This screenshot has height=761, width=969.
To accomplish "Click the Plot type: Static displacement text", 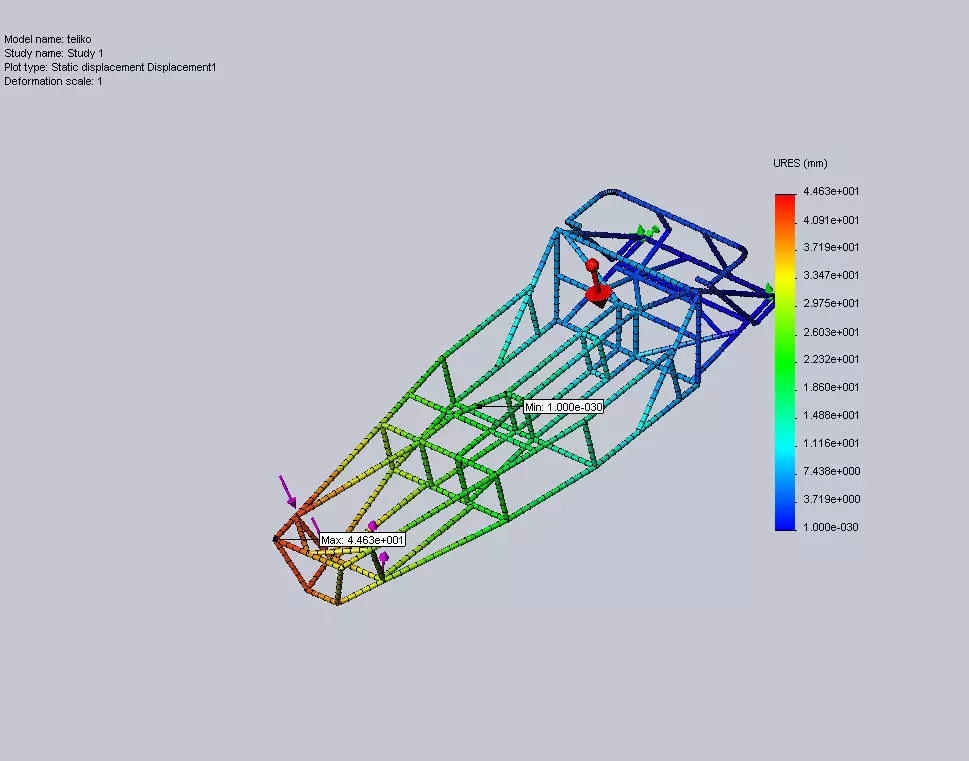I will click(110, 67).
